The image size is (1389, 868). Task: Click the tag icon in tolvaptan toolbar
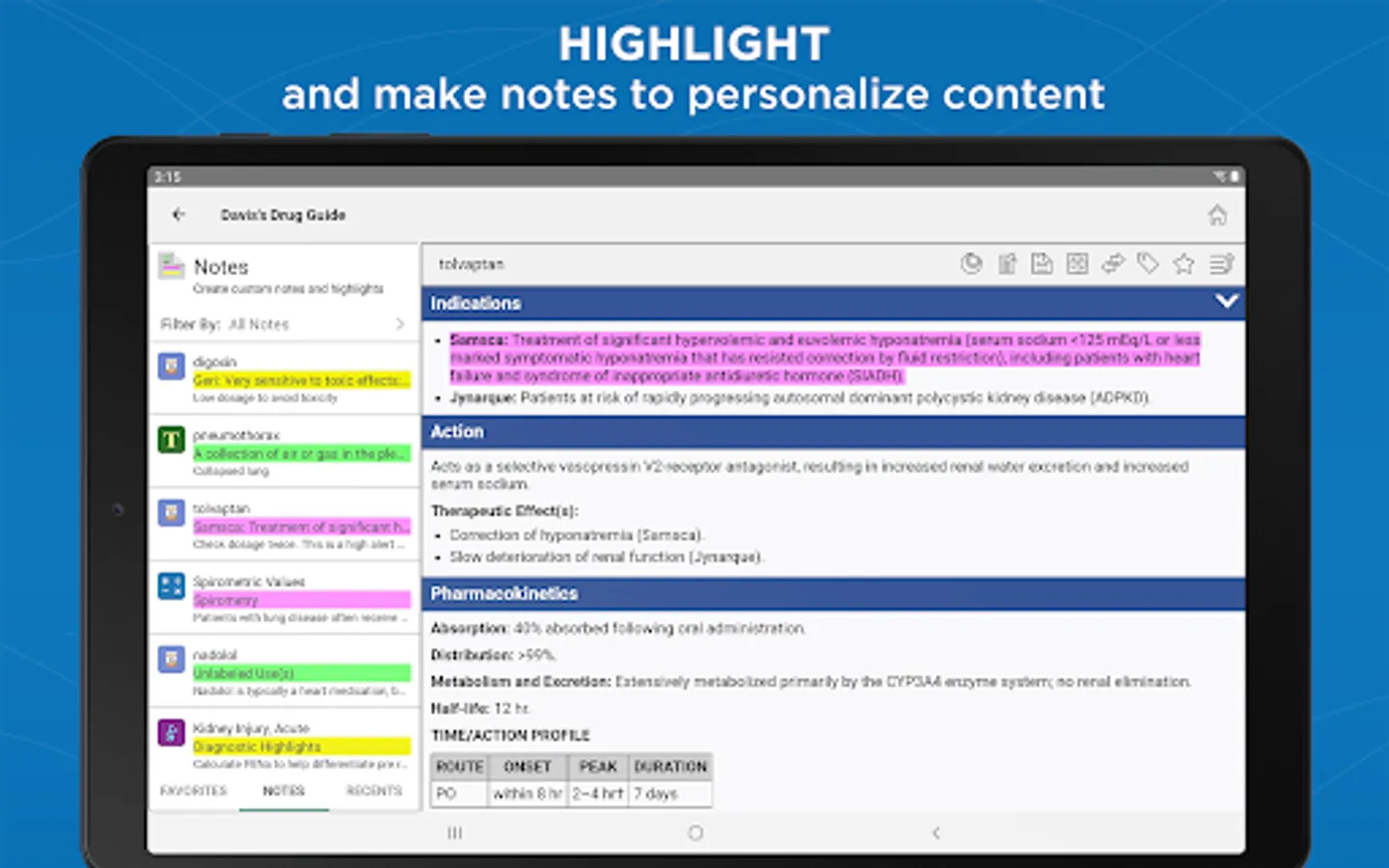(x=1148, y=263)
